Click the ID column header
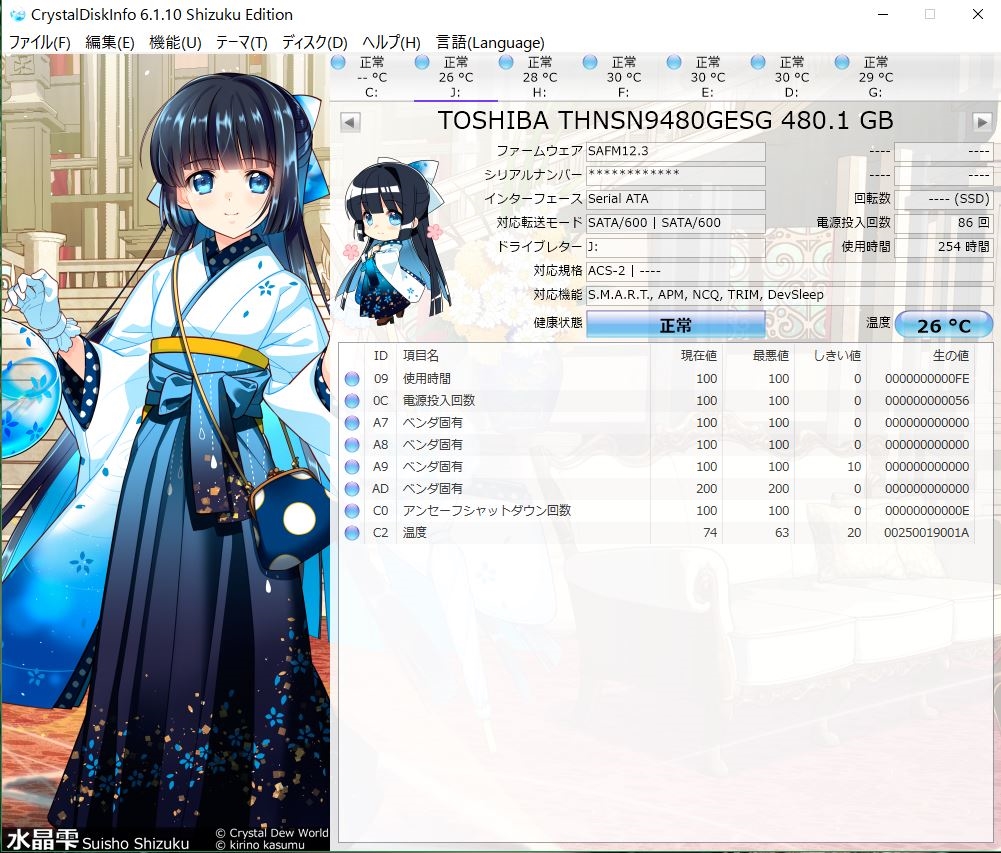 [380, 356]
